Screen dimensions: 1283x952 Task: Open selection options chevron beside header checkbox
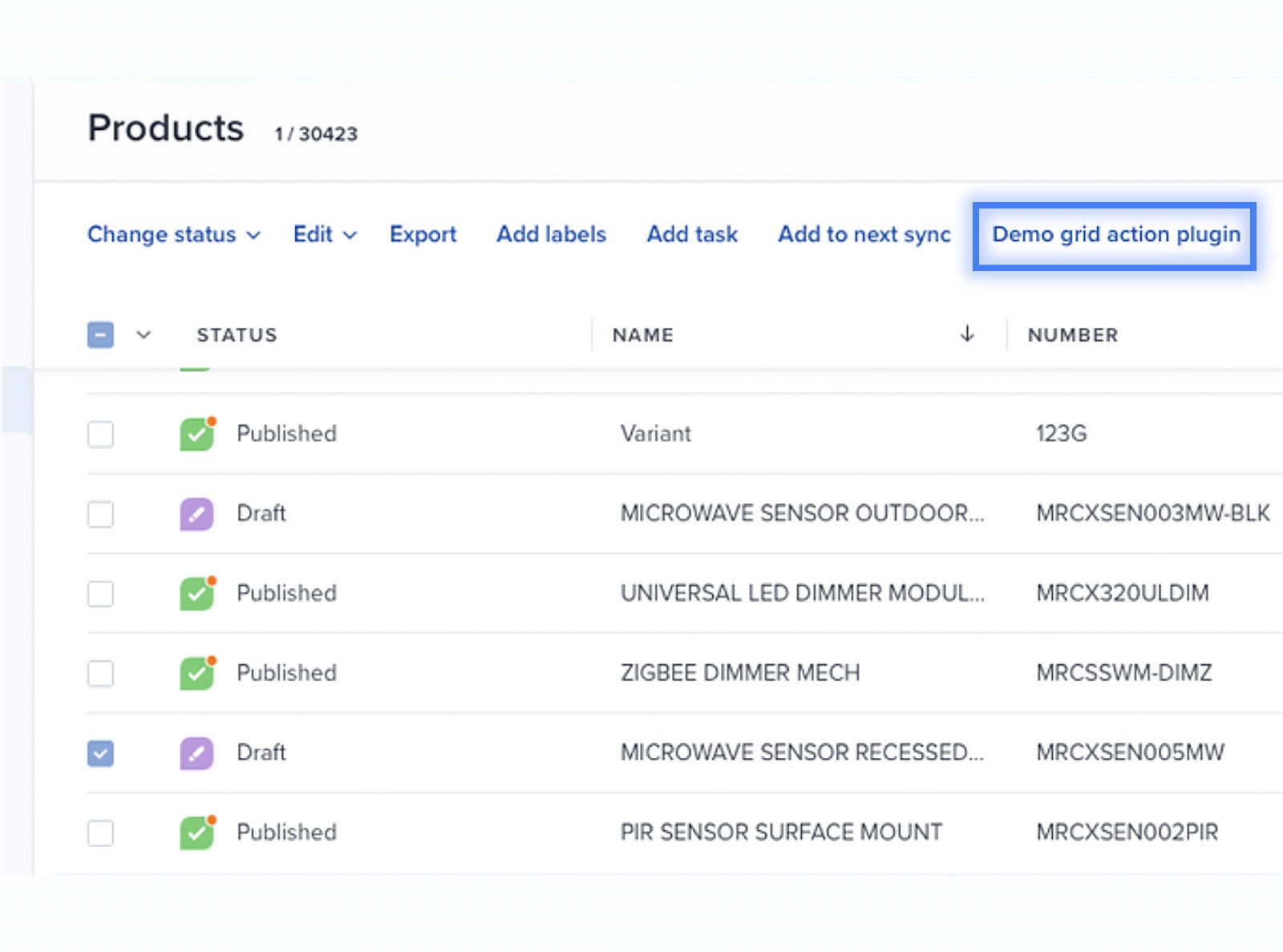point(144,335)
